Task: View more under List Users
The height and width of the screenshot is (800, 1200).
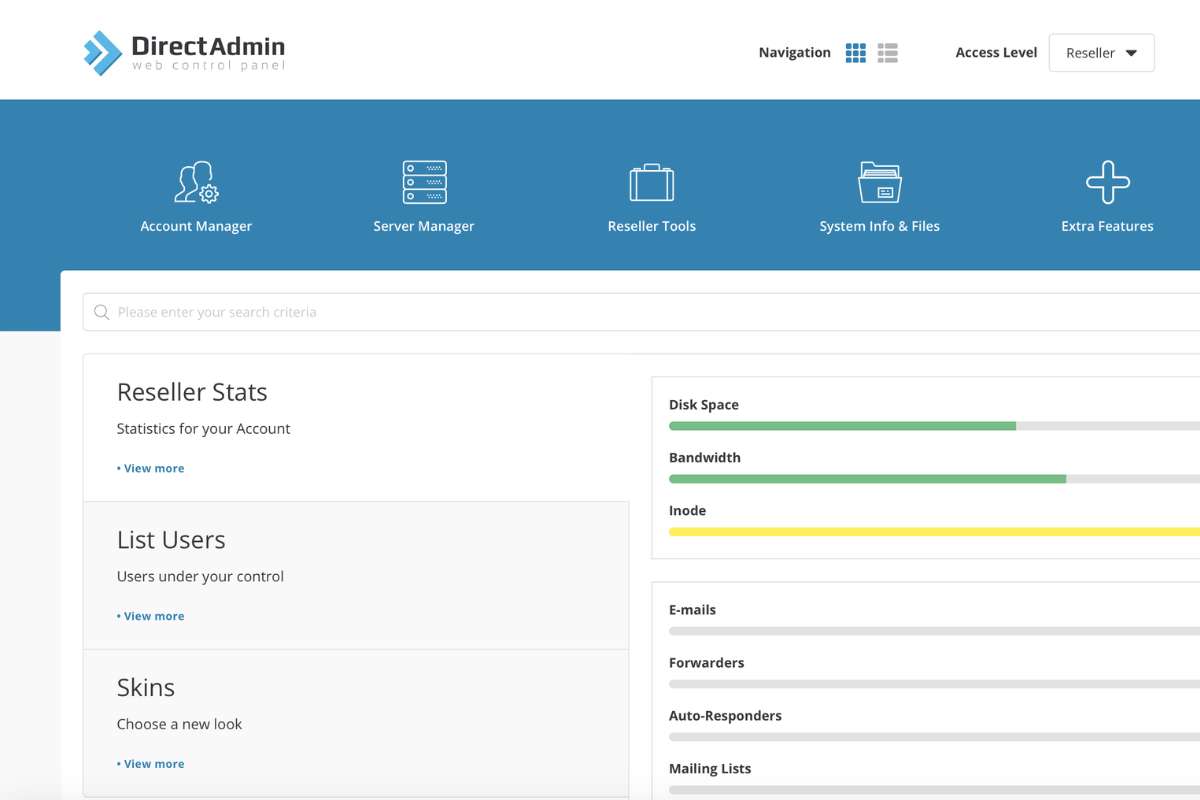Action: [151, 615]
